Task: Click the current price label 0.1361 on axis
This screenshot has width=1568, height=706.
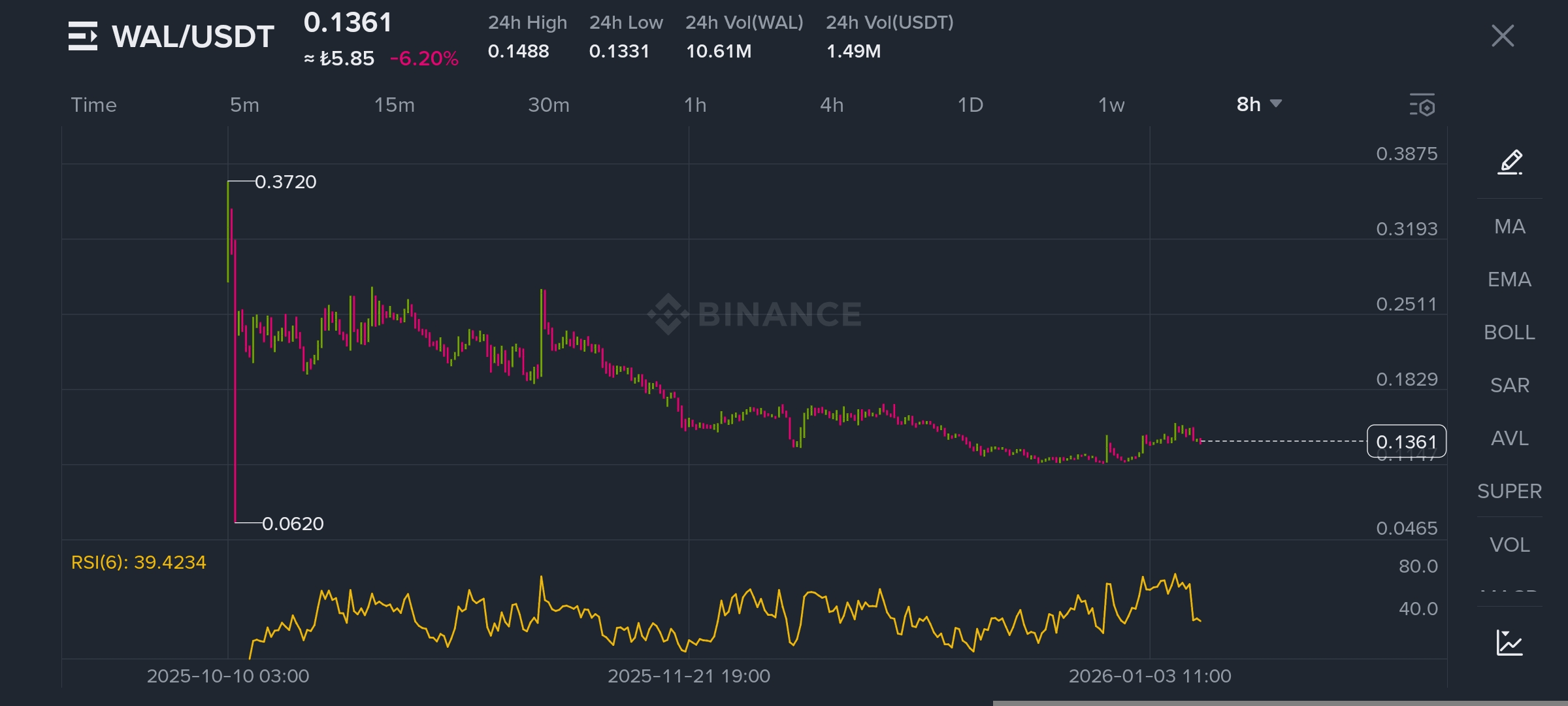Action: [x=1406, y=442]
